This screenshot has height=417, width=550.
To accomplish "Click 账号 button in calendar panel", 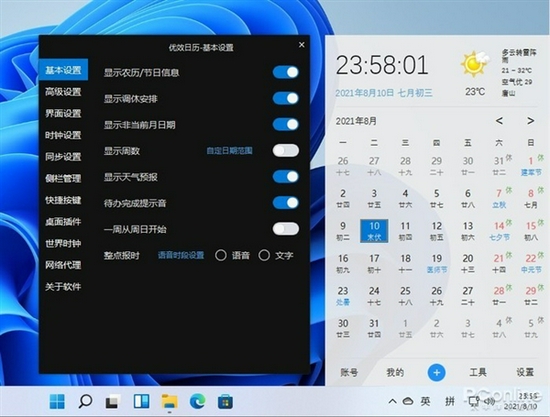I will click(x=349, y=372).
